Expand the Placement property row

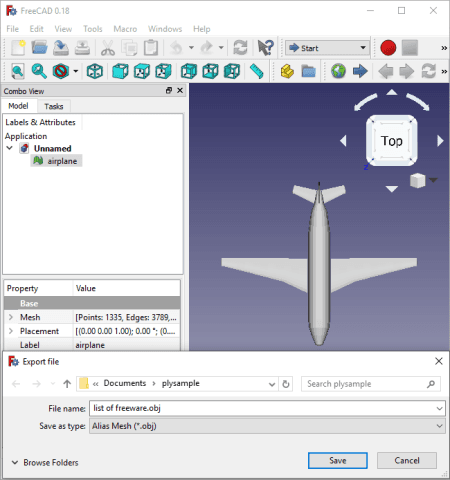point(11,331)
